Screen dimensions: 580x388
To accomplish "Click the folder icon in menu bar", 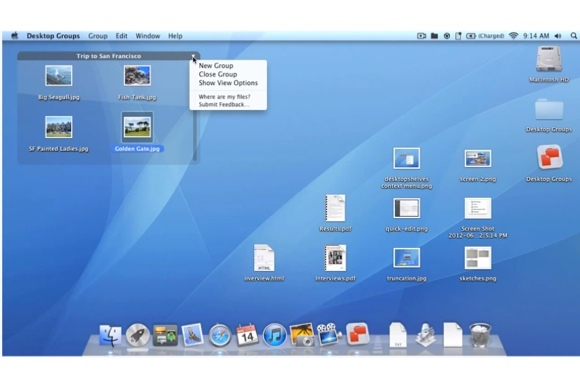I will point(434,36).
